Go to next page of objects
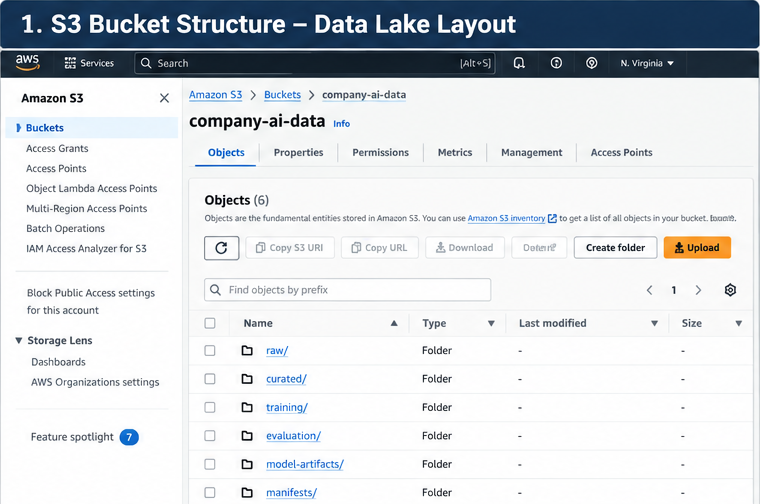 click(x=698, y=290)
